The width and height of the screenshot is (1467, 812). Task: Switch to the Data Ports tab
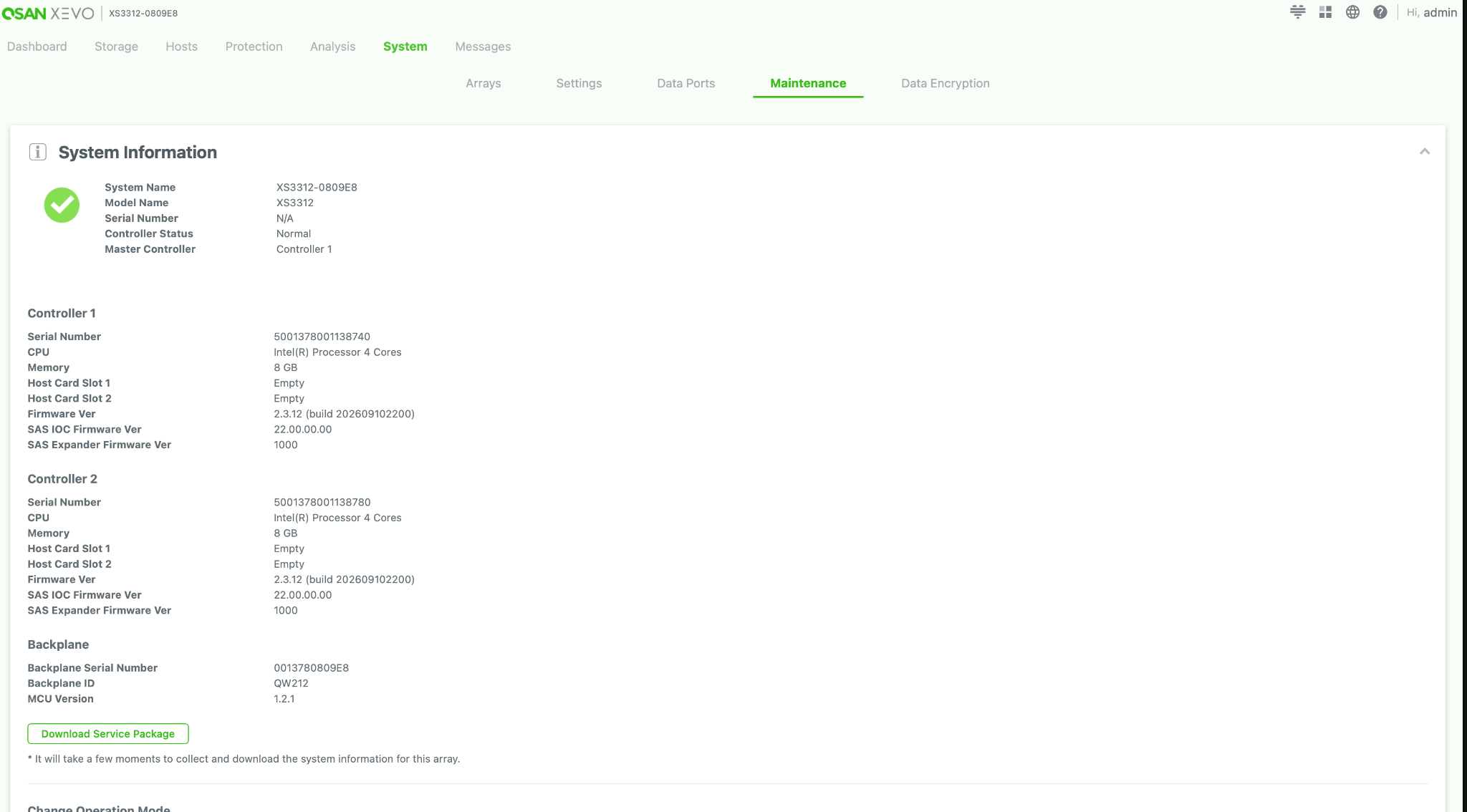686,83
